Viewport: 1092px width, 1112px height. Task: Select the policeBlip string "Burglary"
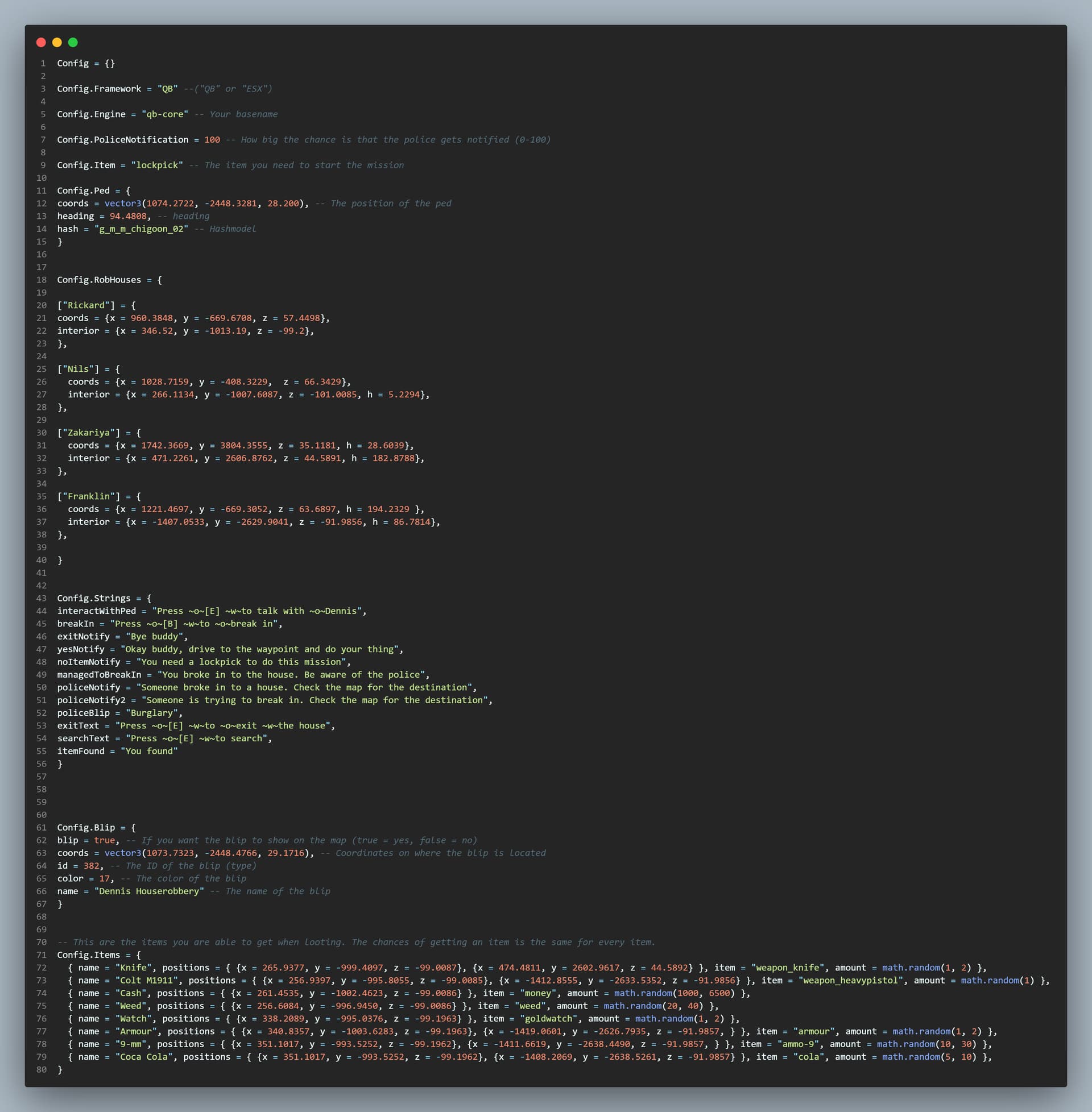click(x=152, y=712)
